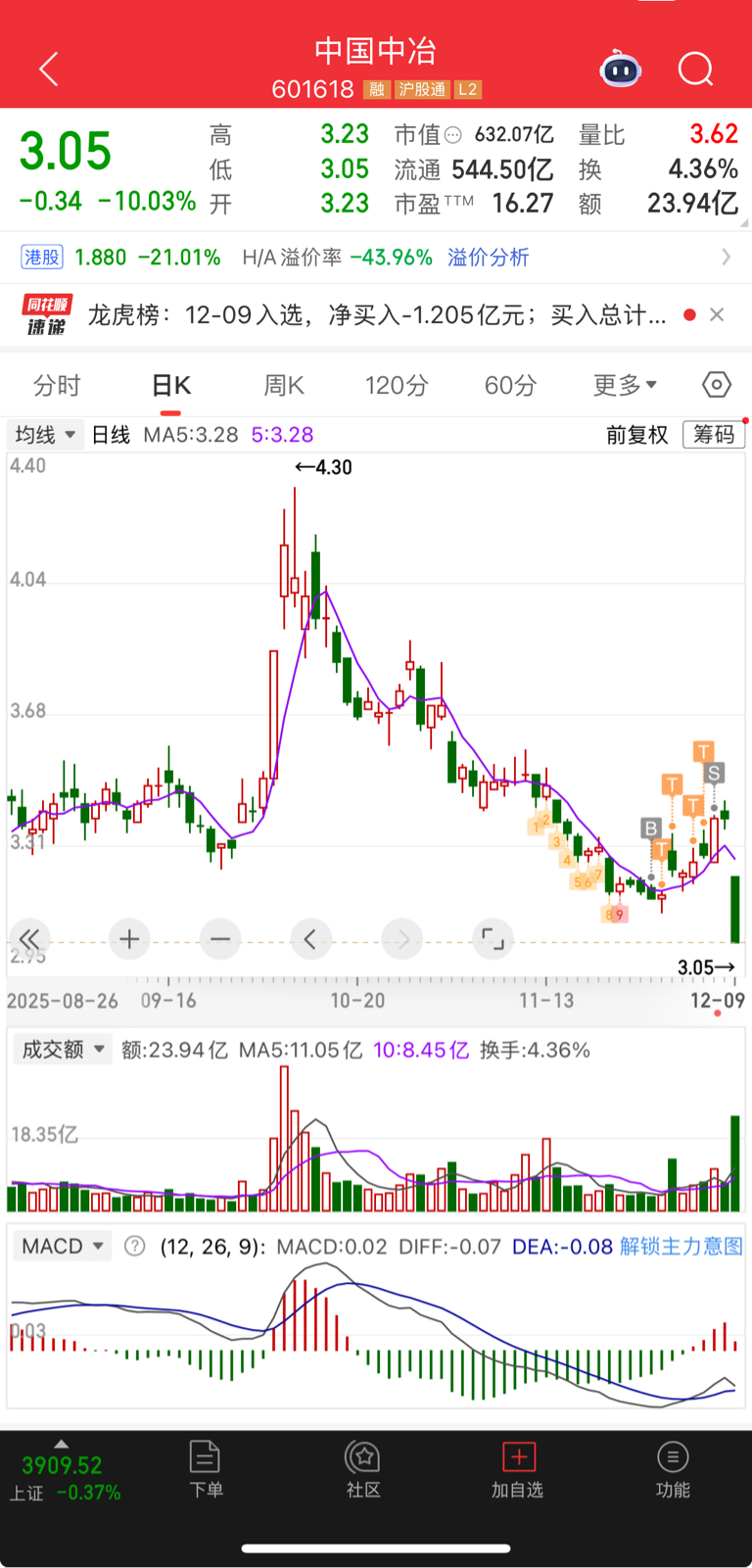Screen dimensions: 752x1568
Task: Open the 成交额 indicator dropdown
Action: pyautogui.click(x=63, y=1050)
